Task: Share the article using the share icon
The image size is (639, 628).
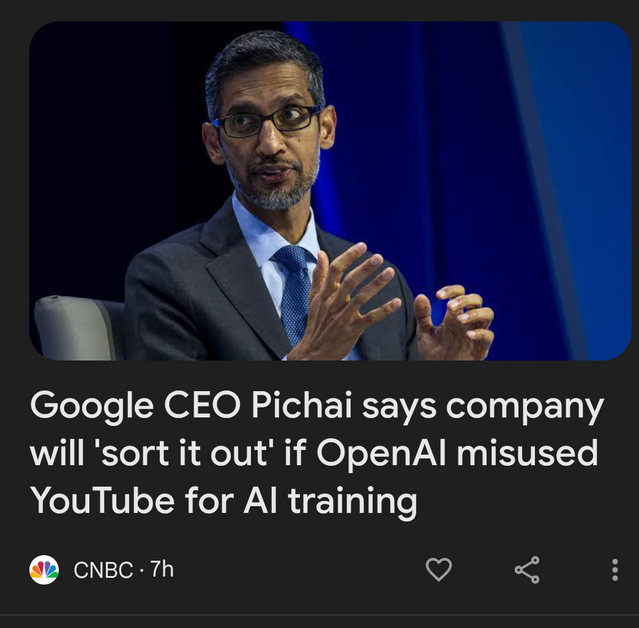Action: 527,569
